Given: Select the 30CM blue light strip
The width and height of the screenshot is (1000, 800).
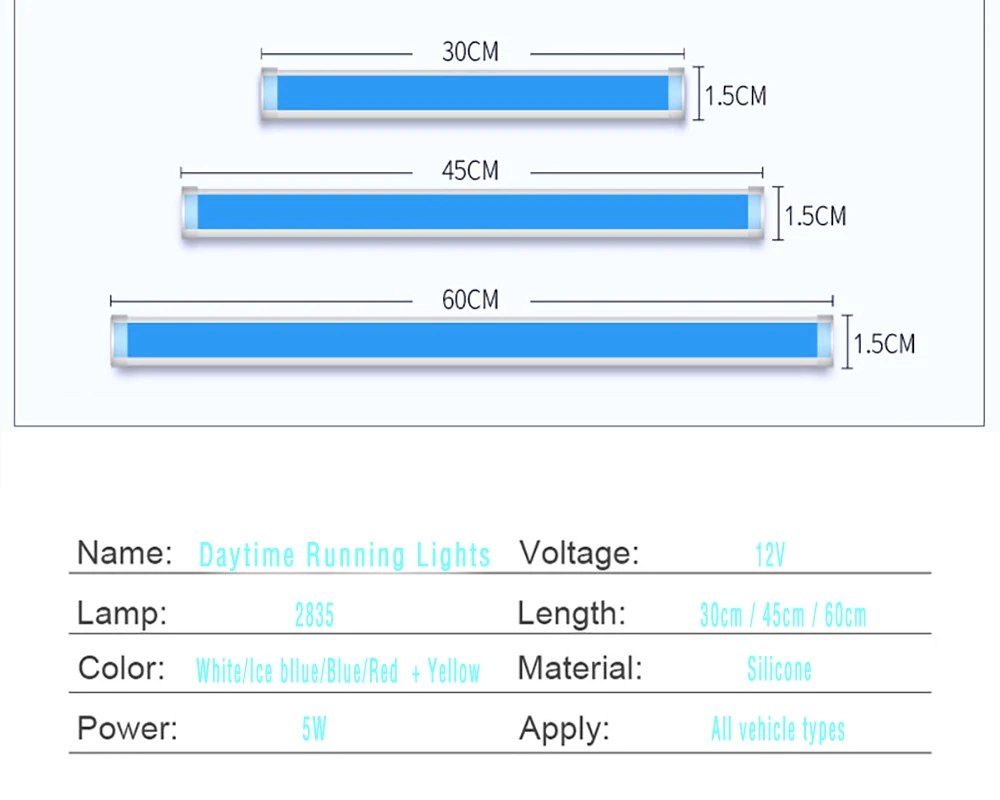Looking at the screenshot, I should (x=473, y=94).
